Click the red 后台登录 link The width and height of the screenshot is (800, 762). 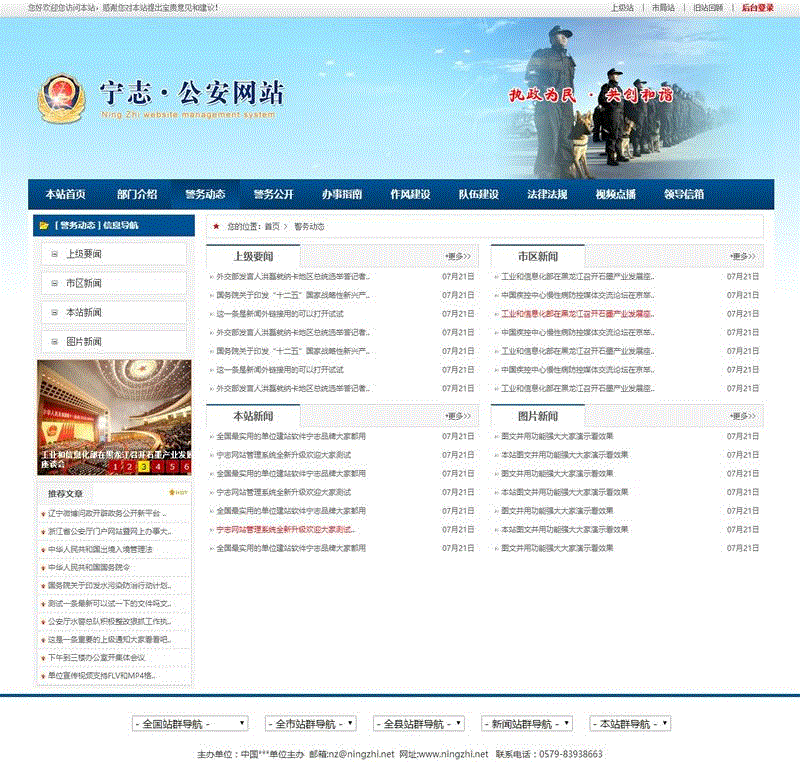[x=758, y=8]
